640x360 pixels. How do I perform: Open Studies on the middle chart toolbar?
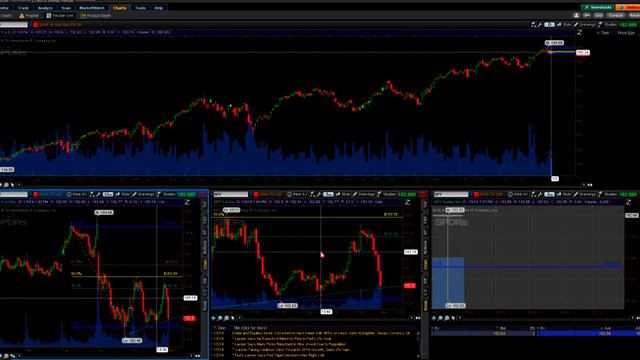coord(386,194)
